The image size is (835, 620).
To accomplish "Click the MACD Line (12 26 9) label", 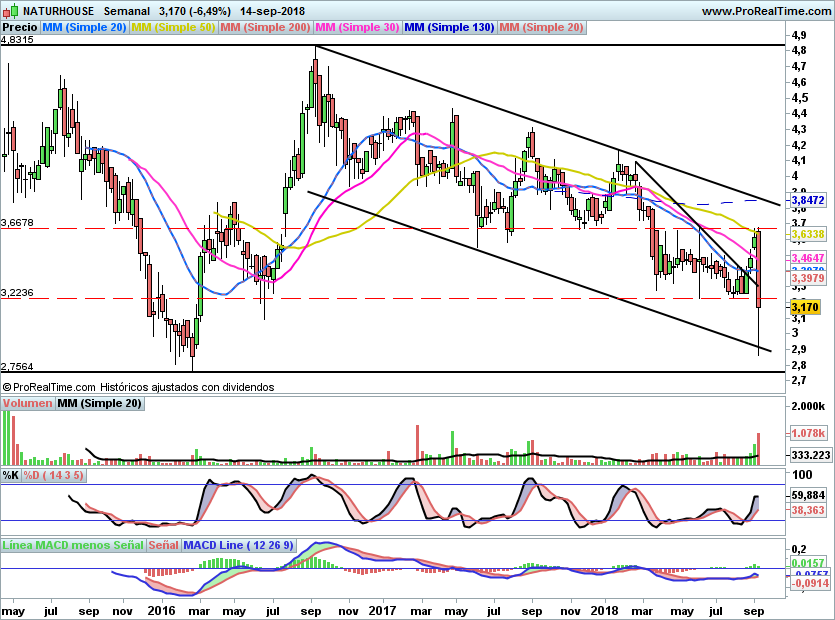I will [x=238, y=546].
